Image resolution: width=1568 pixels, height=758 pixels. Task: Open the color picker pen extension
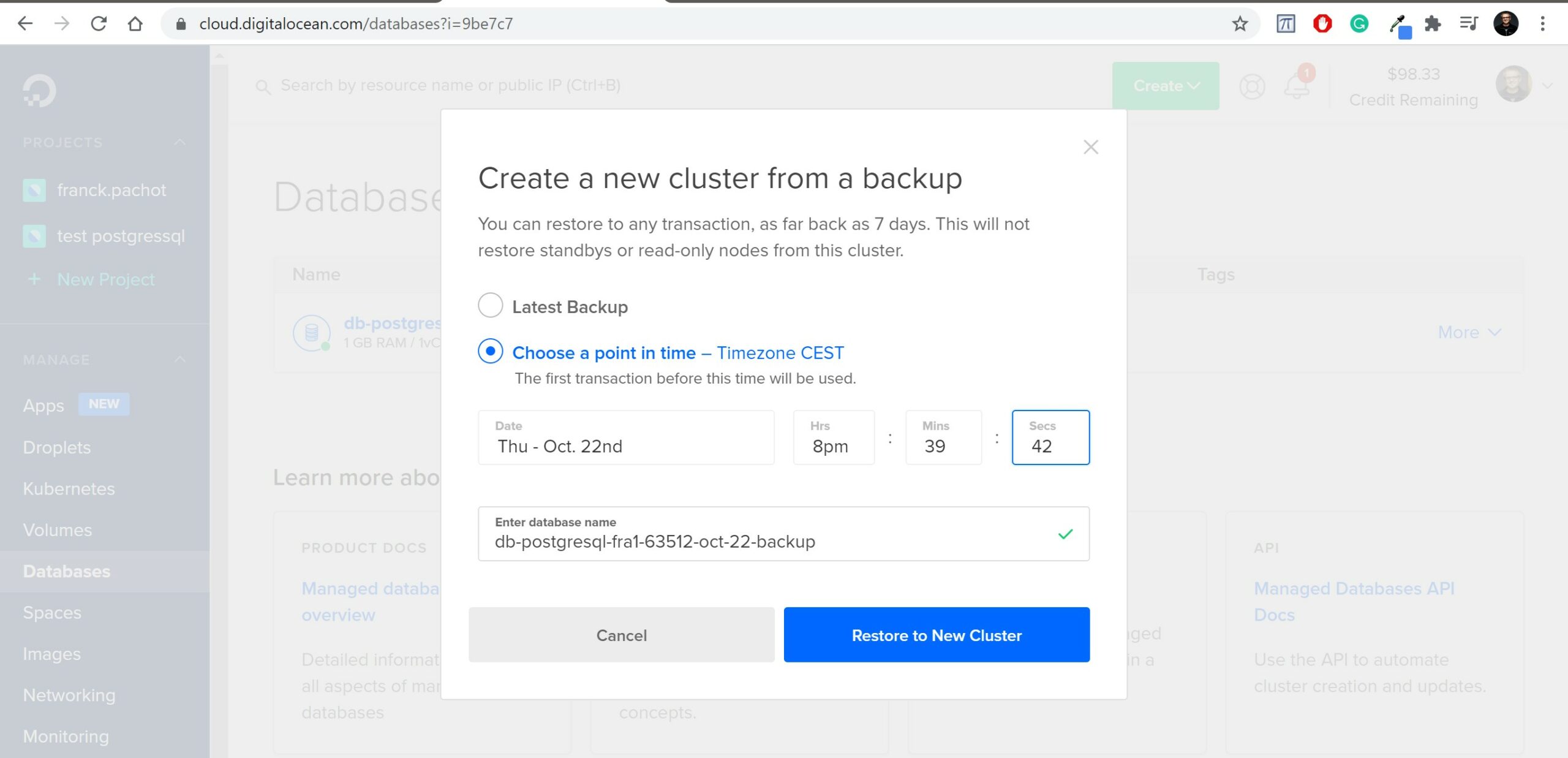[x=1400, y=26]
